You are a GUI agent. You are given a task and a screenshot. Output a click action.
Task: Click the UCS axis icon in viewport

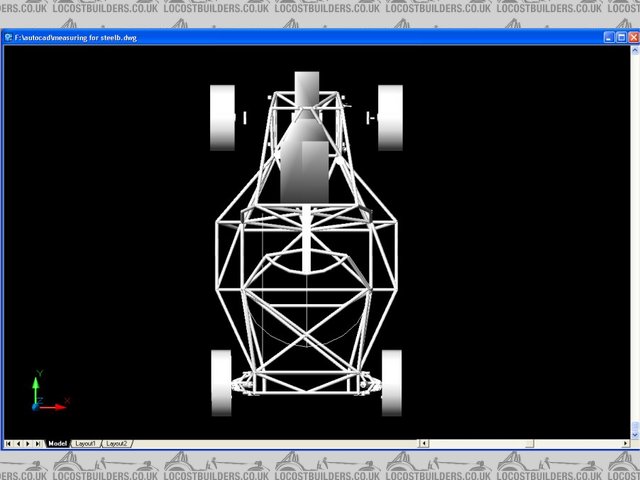[x=43, y=396]
